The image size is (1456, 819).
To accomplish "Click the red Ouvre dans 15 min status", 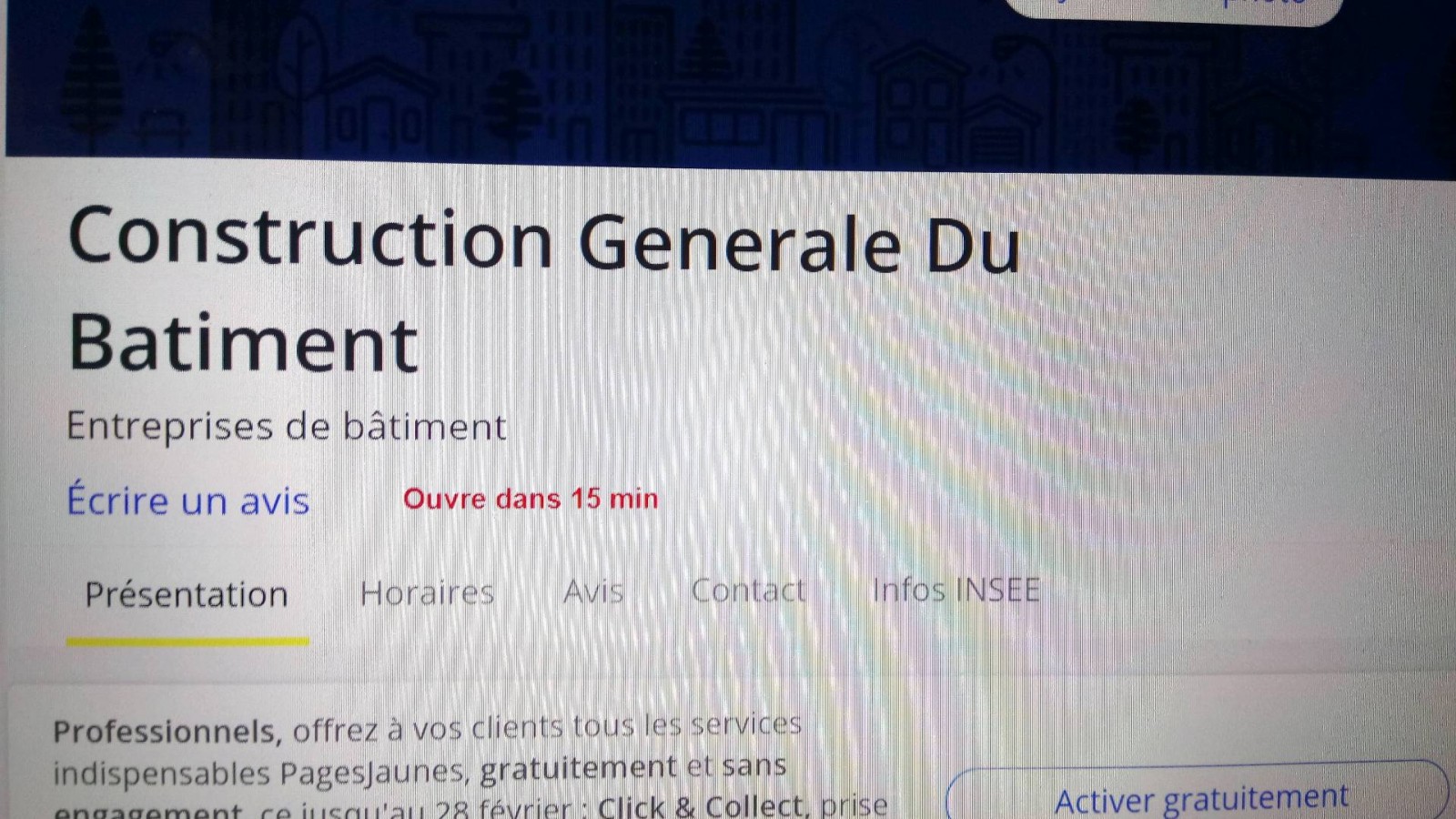I will pyautogui.click(x=531, y=499).
